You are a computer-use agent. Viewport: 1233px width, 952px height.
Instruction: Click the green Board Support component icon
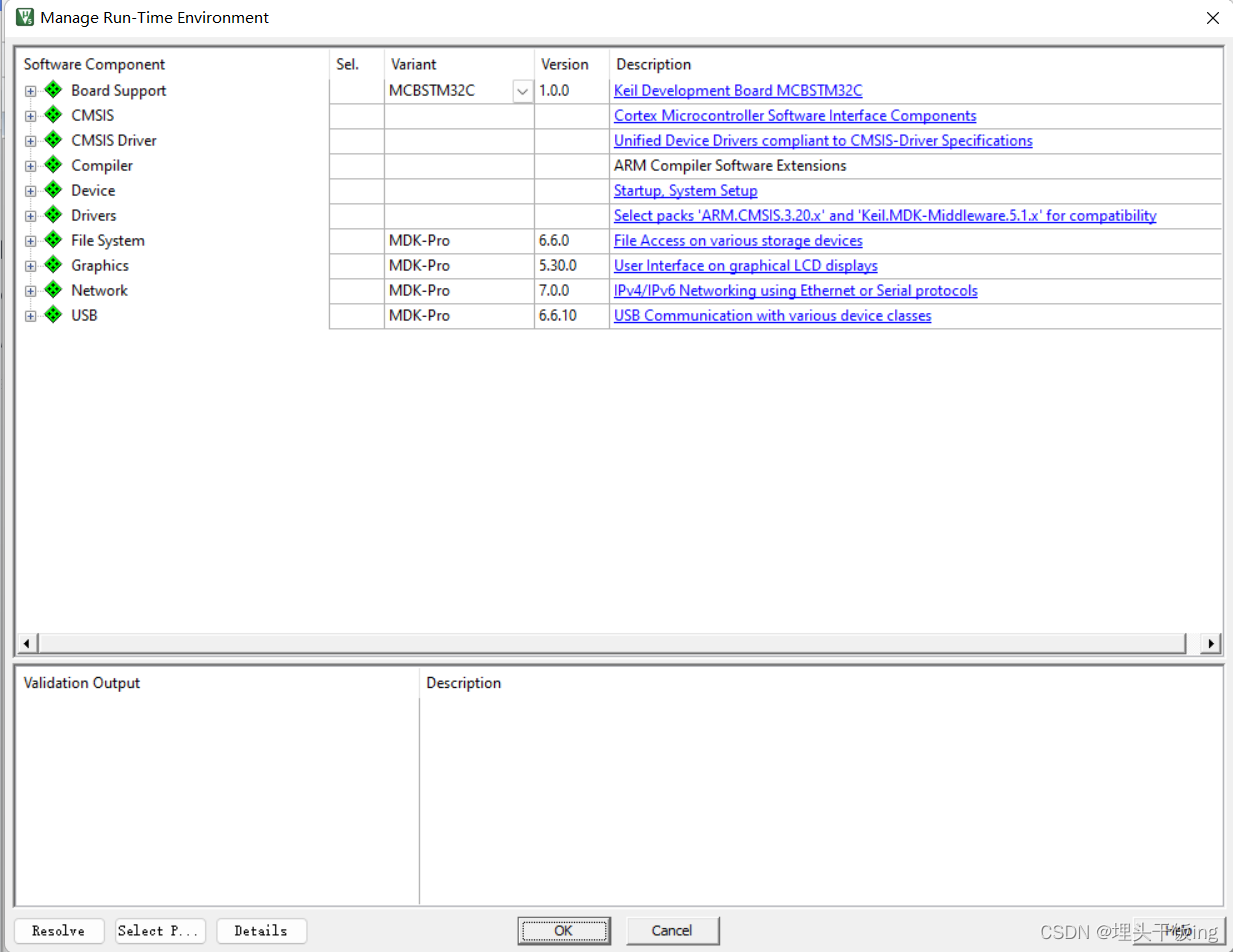pos(53,90)
